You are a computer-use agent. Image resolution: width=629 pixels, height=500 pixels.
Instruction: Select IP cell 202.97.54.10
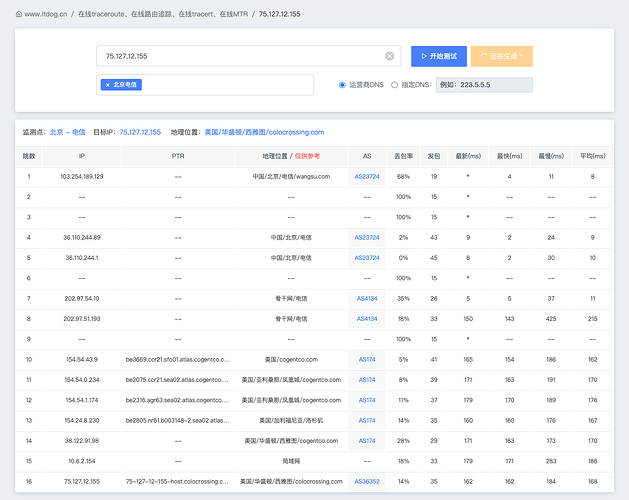(x=82, y=299)
